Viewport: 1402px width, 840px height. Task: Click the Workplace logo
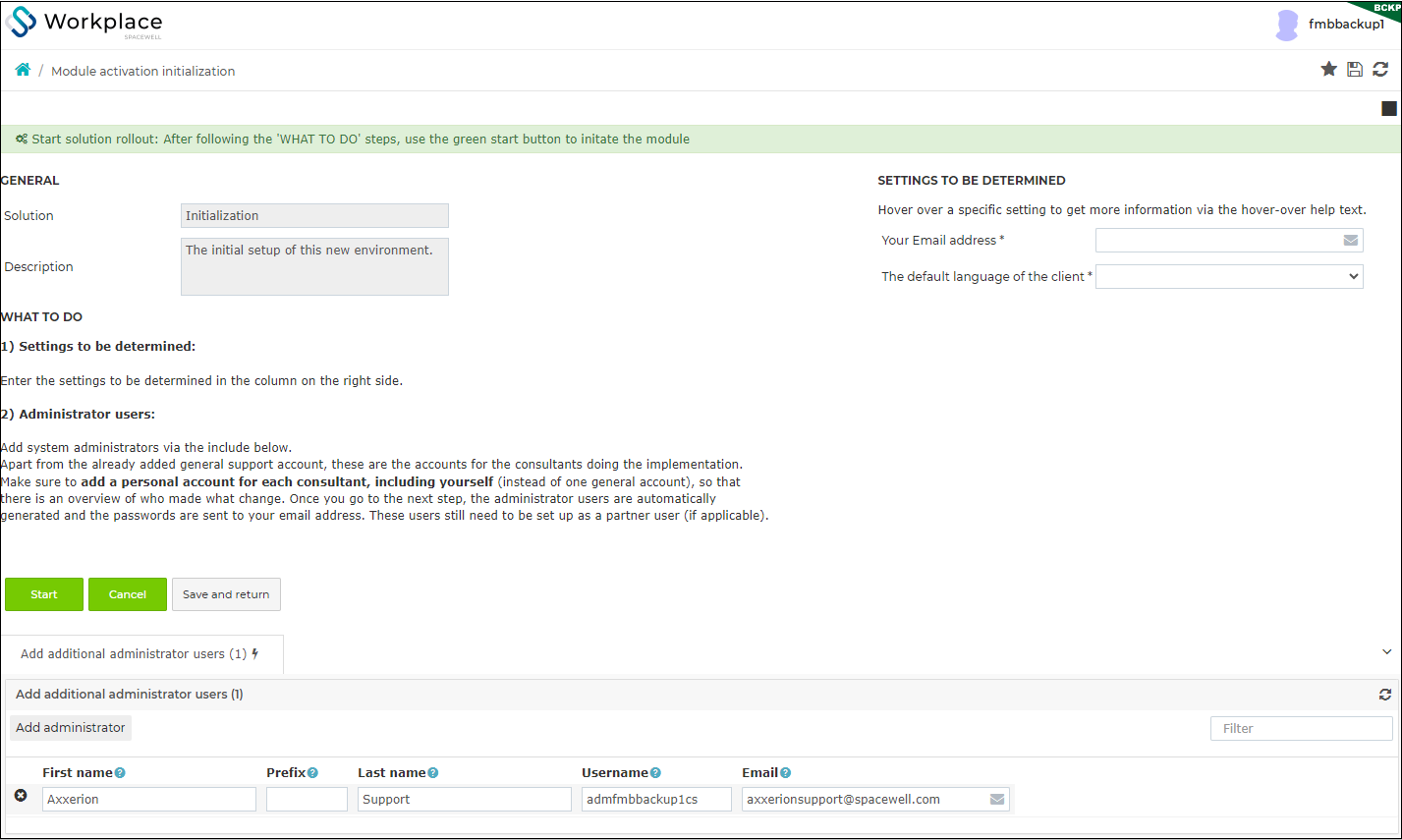(84, 23)
